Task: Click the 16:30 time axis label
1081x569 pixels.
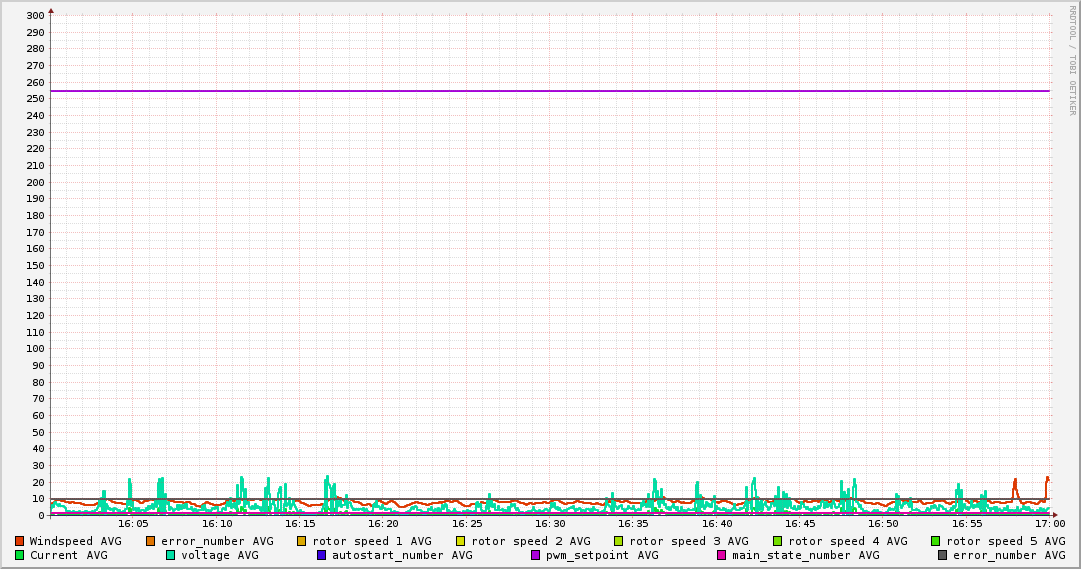Action: (x=550, y=523)
